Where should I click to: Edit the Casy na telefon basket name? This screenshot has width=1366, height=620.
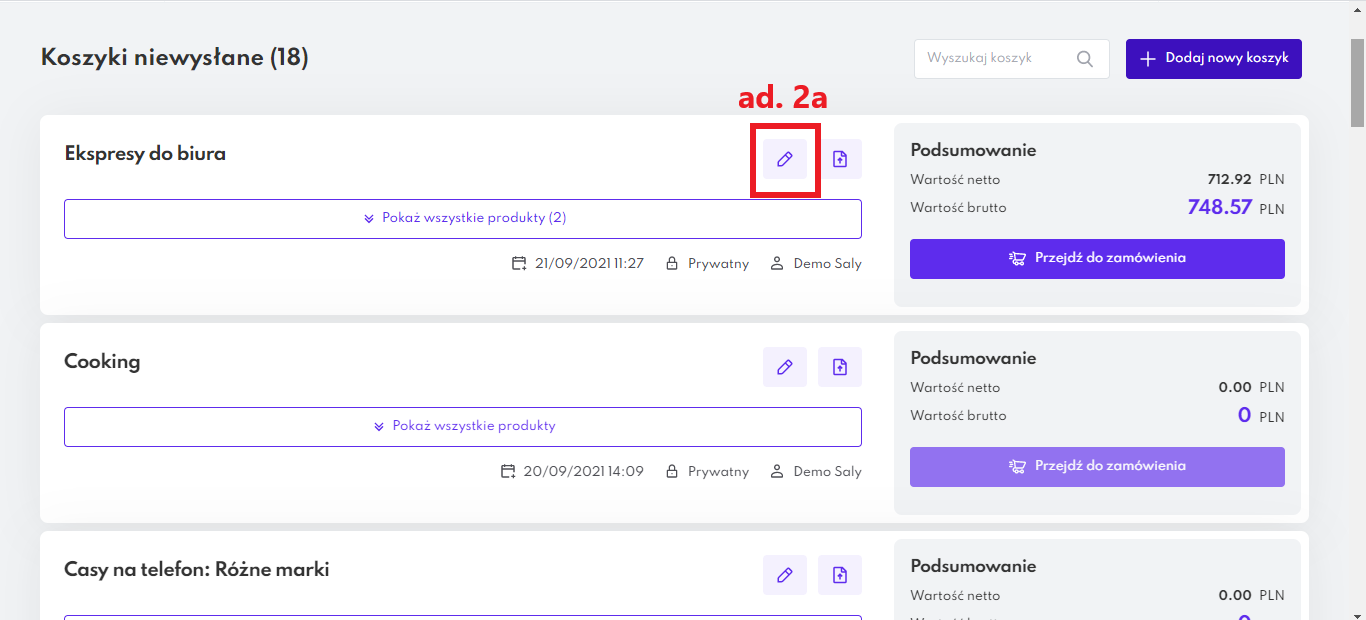(785, 575)
